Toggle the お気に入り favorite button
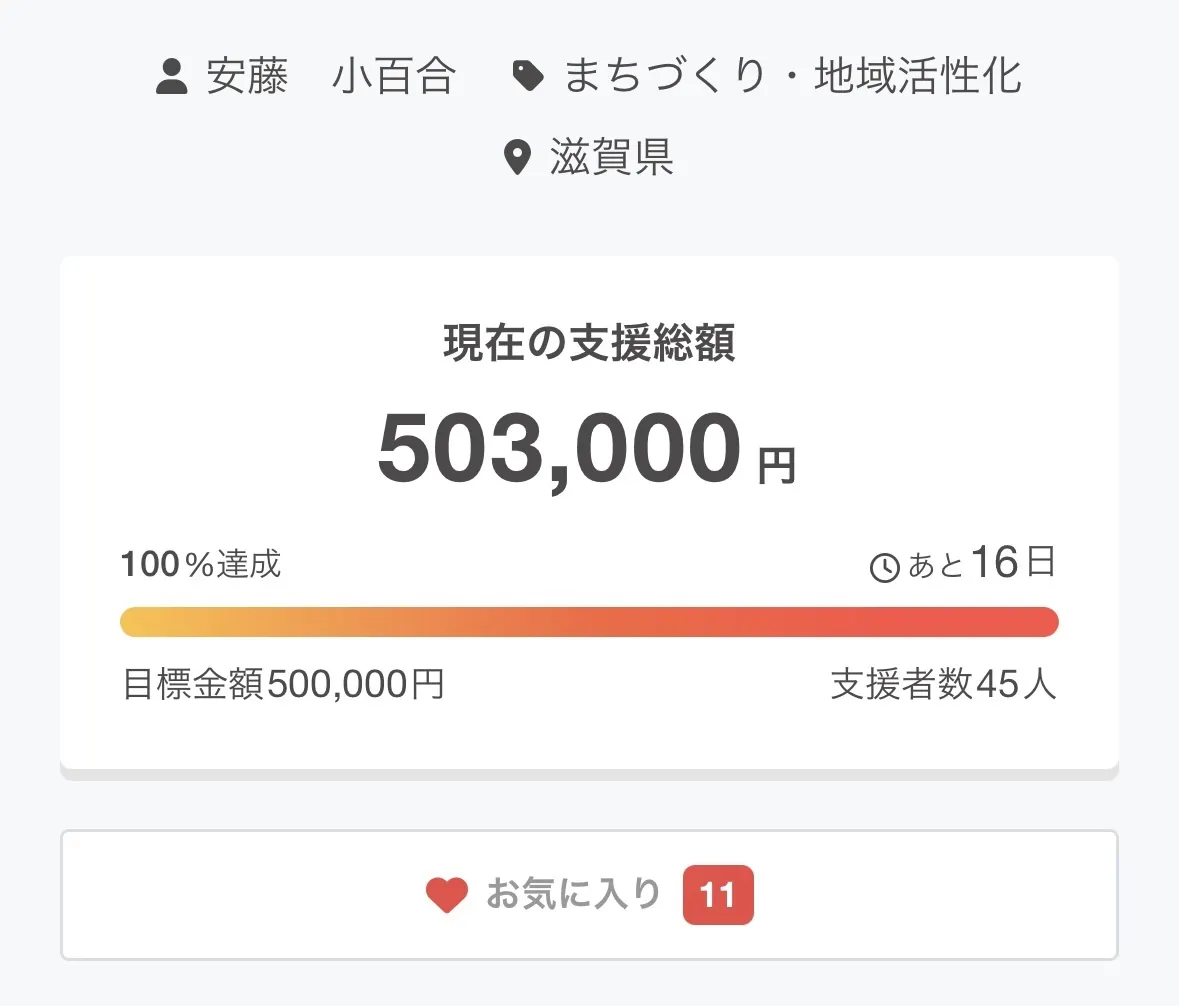The image size is (1179, 1006). (x=589, y=895)
